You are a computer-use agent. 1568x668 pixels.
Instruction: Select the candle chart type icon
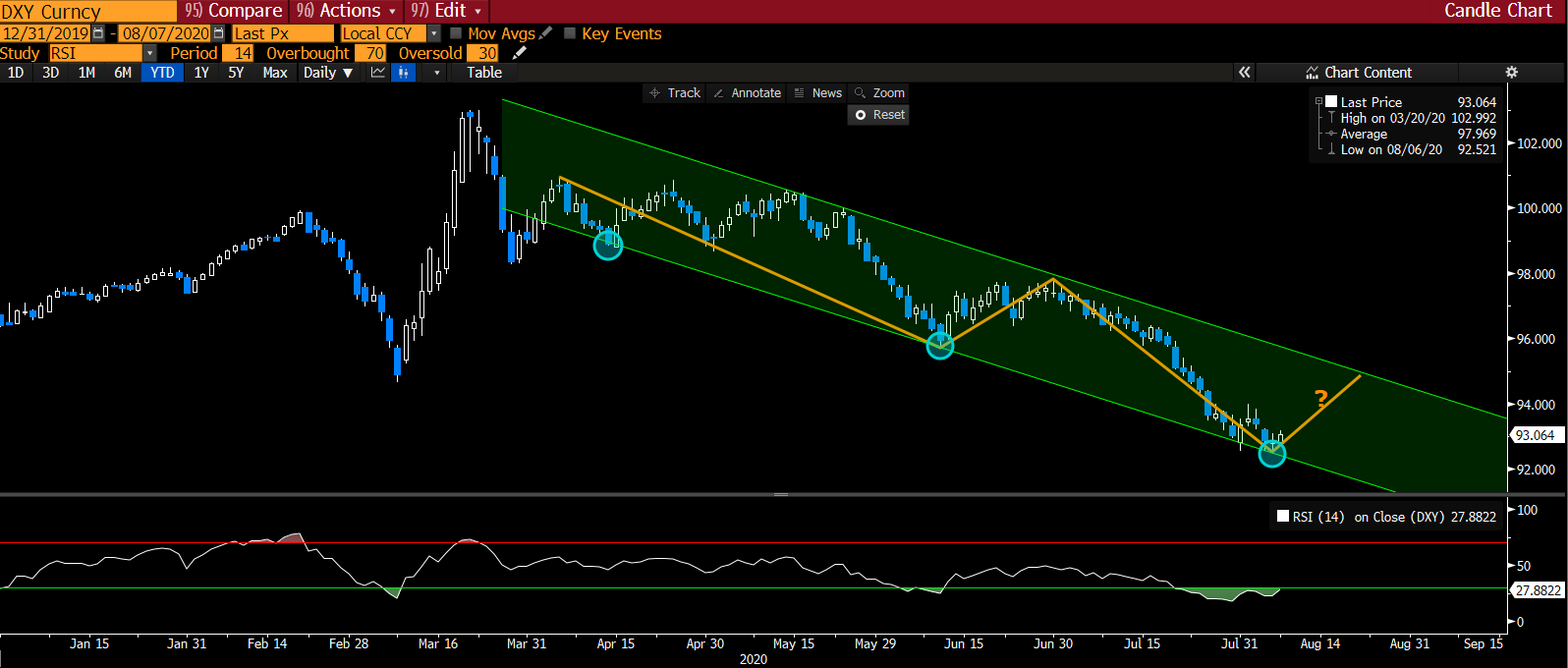(x=403, y=73)
